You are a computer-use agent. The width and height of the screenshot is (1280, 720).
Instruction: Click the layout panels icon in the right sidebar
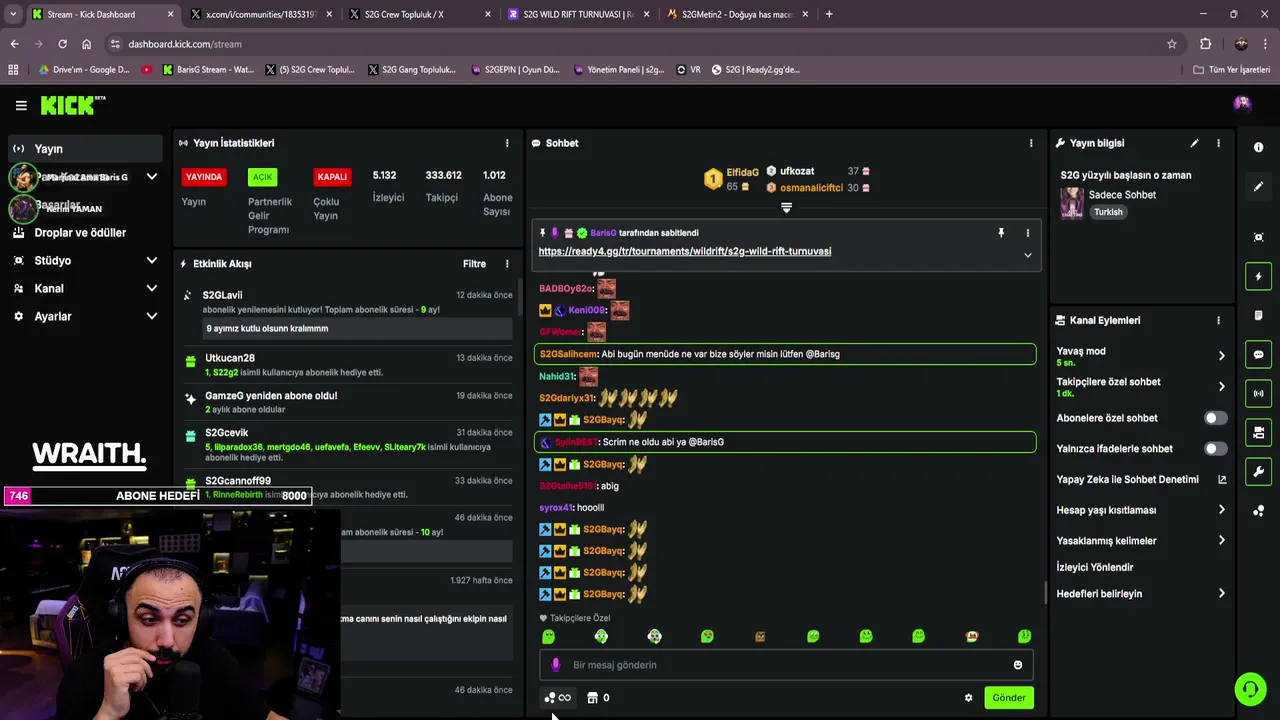pos(1258,432)
